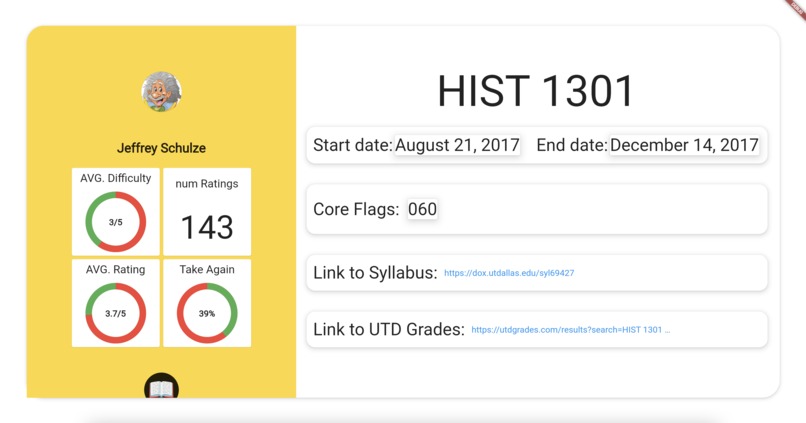Select the start date August 21, 2017
This screenshot has width=806, height=423.
point(457,145)
